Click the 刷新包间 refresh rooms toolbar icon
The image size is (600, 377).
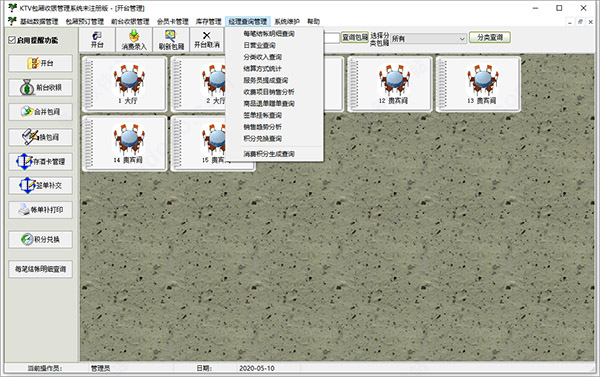[x=171, y=36]
